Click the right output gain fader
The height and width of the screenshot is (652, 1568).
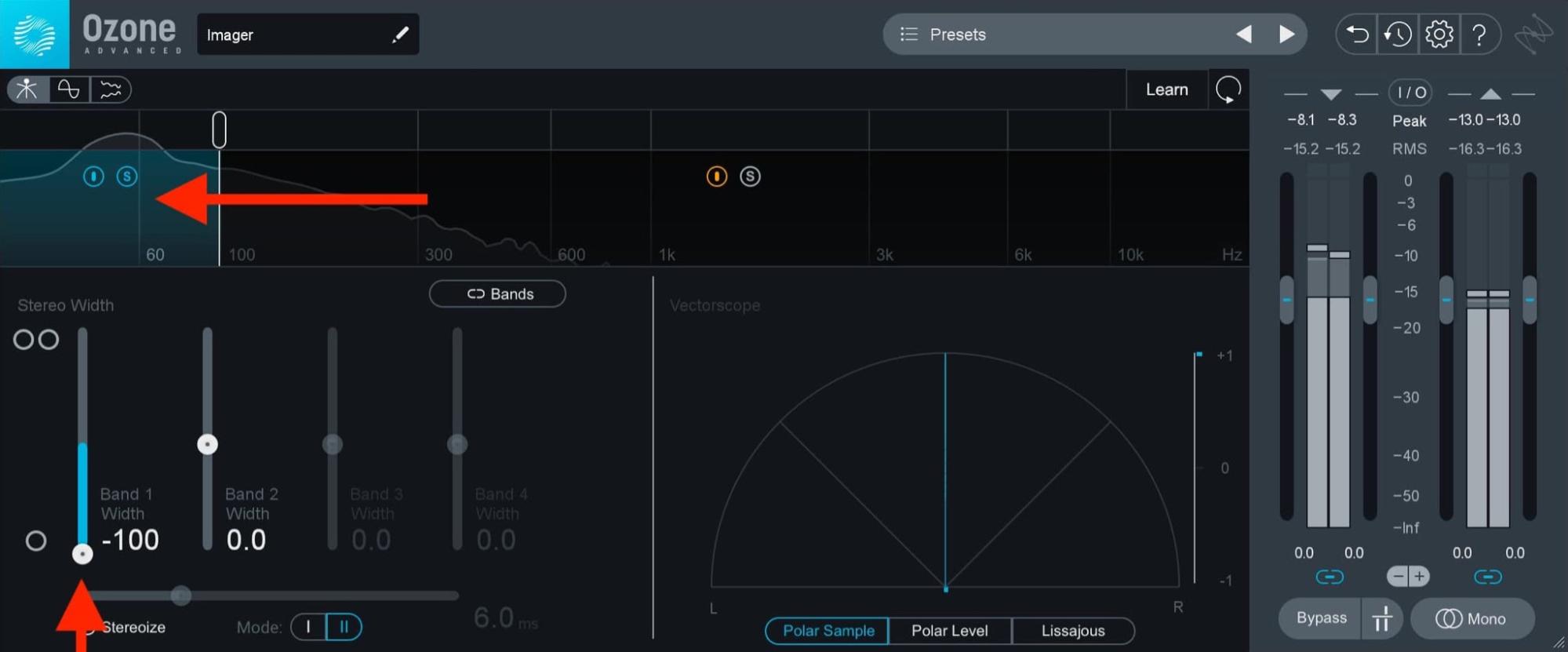click(1530, 300)
